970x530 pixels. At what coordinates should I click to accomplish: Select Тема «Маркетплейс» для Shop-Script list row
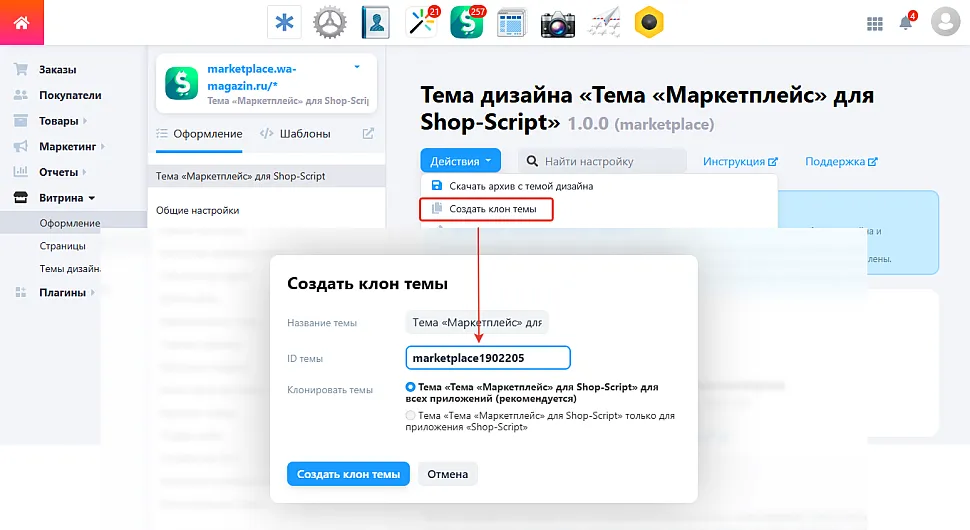click(x=267, y=176)
